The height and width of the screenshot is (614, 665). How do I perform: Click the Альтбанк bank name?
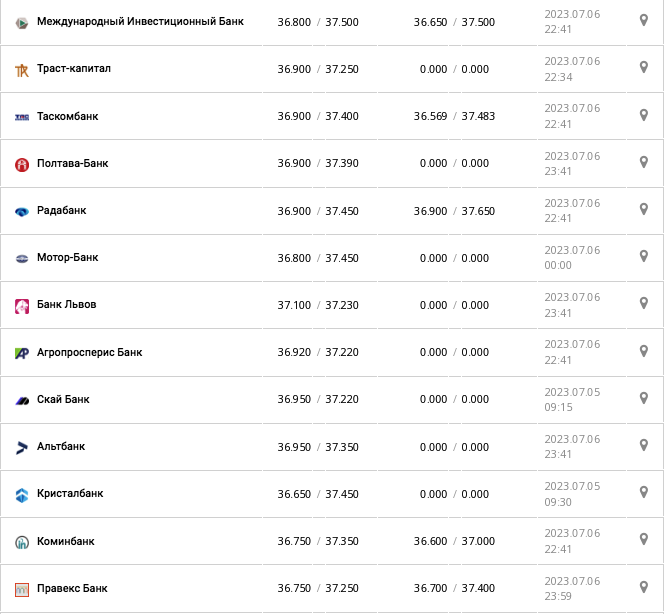tap(61, 446)
